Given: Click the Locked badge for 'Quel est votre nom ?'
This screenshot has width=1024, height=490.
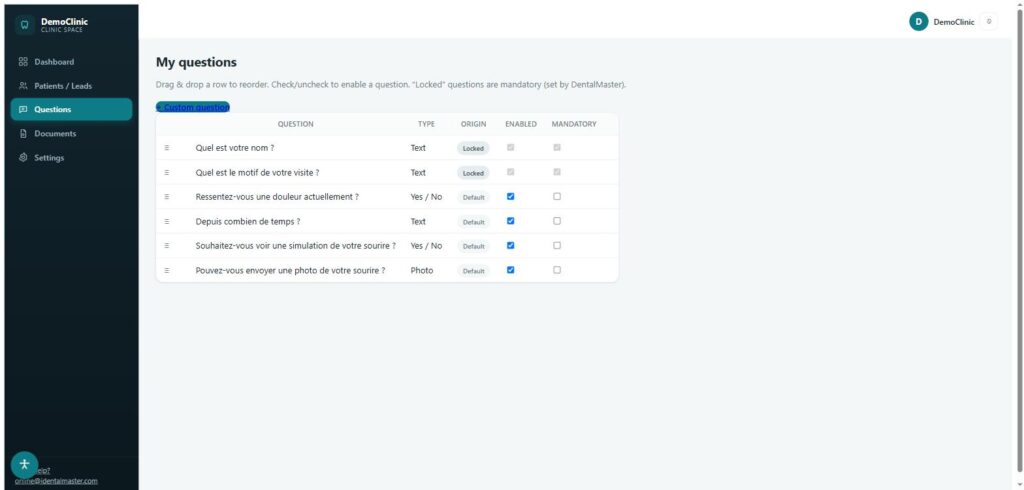Looking at the screenshot, I should click(473, 148).
